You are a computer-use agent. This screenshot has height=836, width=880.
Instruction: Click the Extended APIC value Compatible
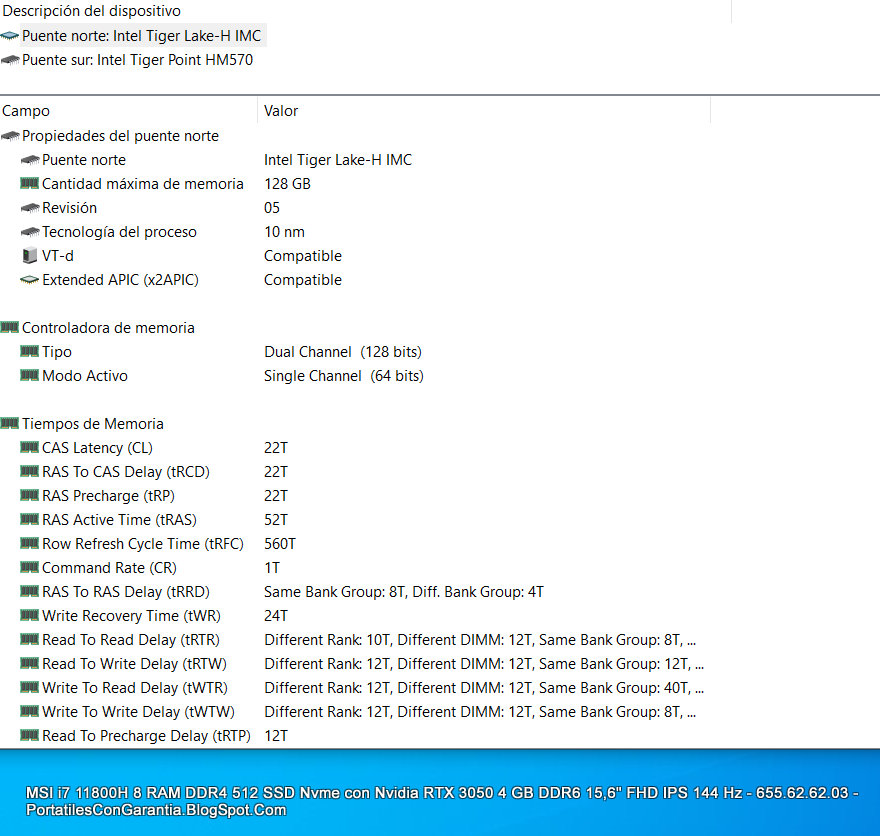(x=303, y=280)
